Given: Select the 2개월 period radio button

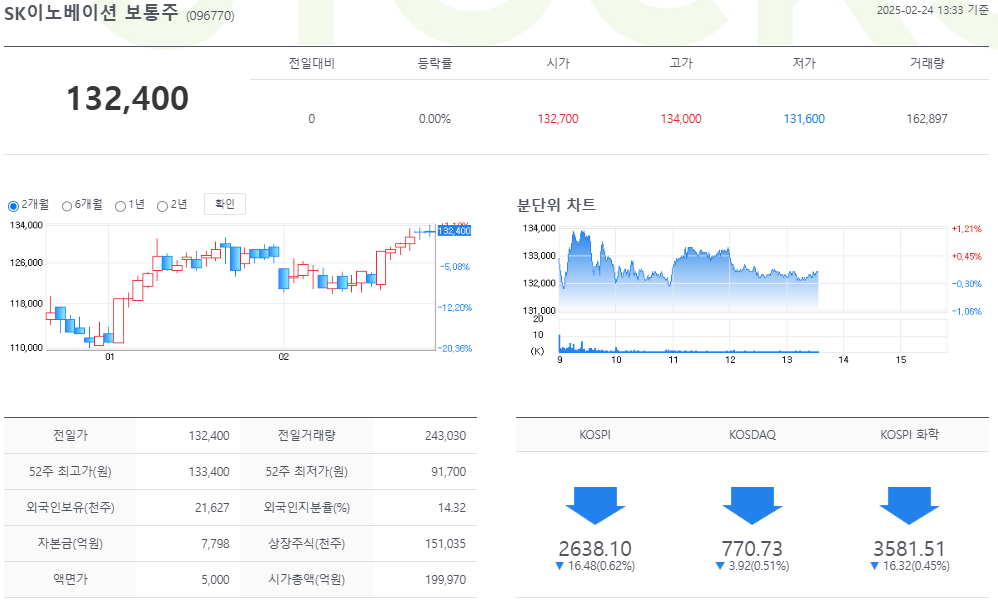Looking at the screenshot, I should pos(12,204).
